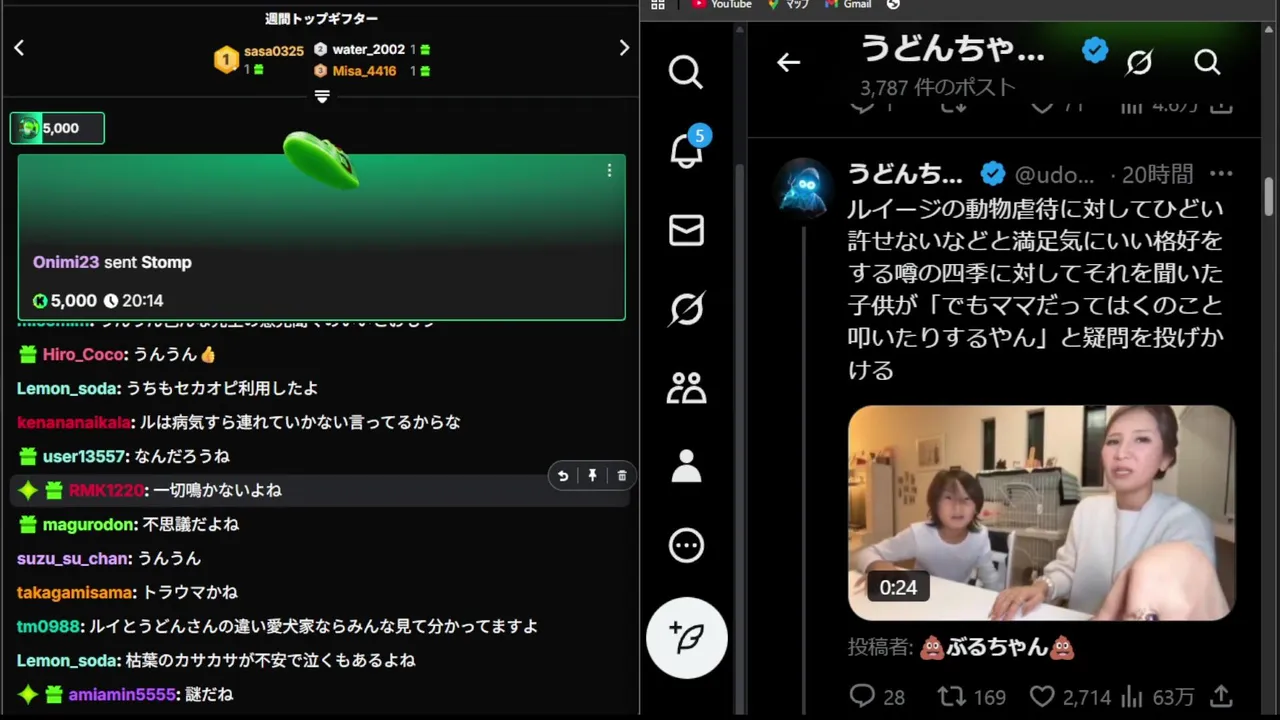Click the 週間トップギフター heading
Image resolution: width=1280 pixels, height=720 pixels.
point(321,19)
